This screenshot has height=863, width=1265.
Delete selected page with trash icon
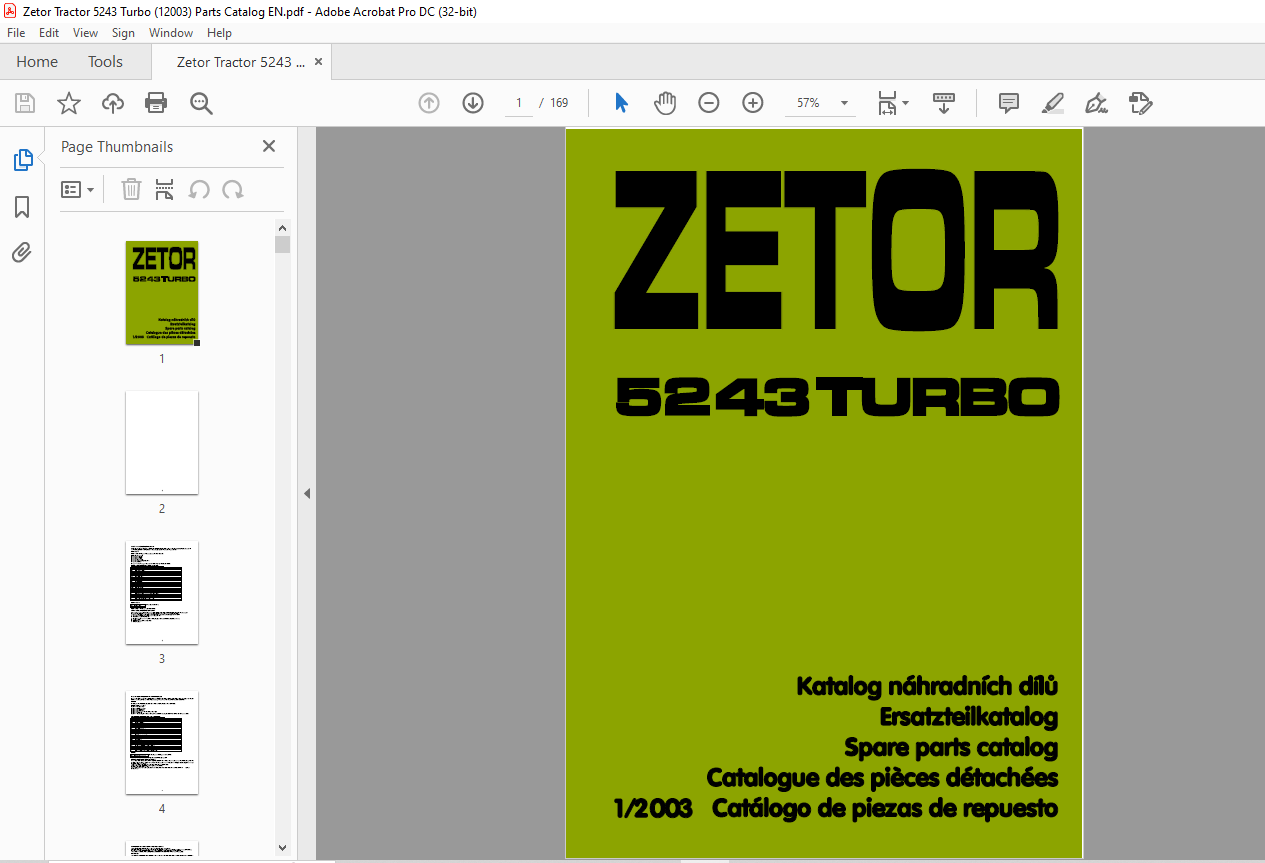click(x=131, y=189)
